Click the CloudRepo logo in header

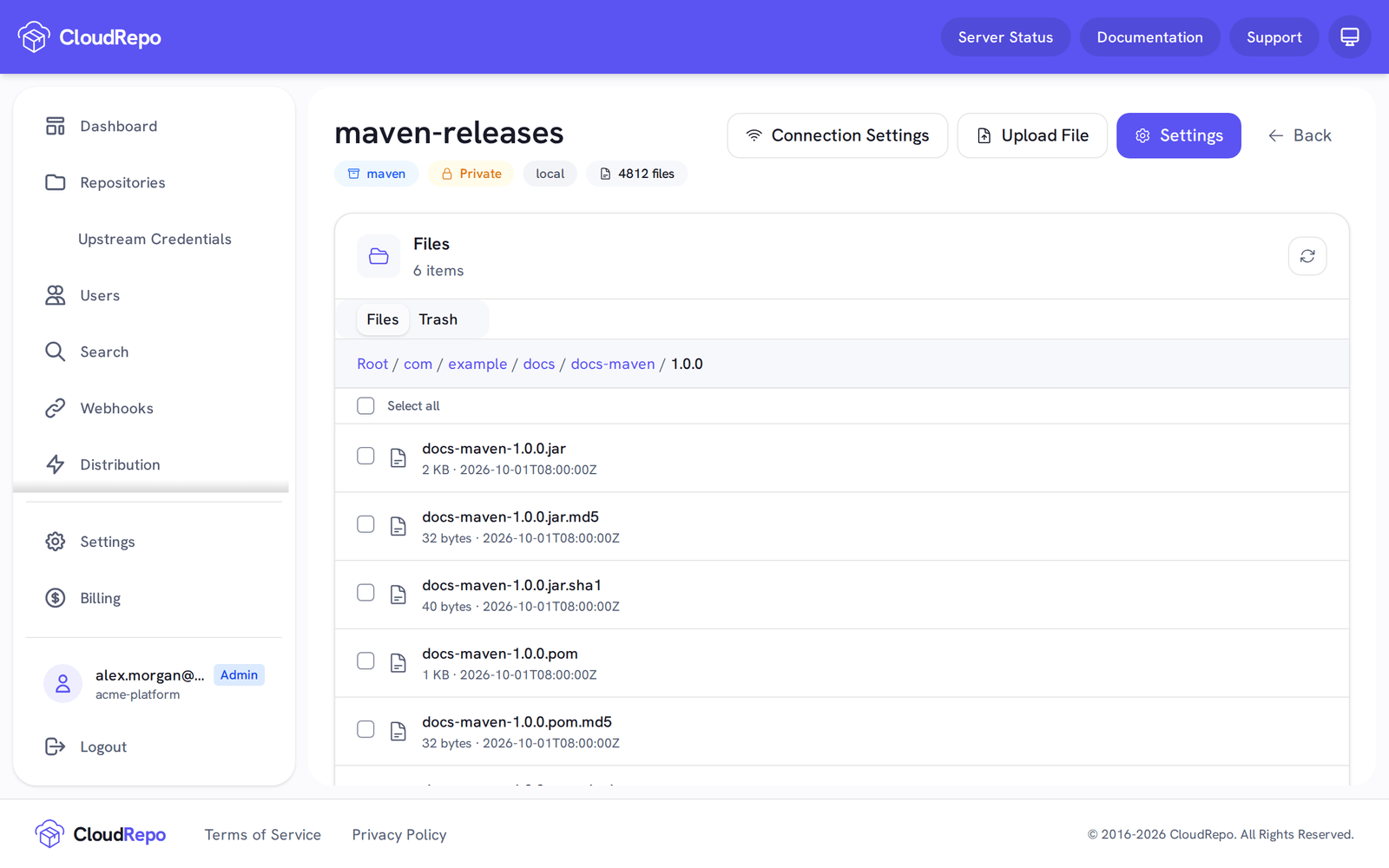click(x=89, y=37)
